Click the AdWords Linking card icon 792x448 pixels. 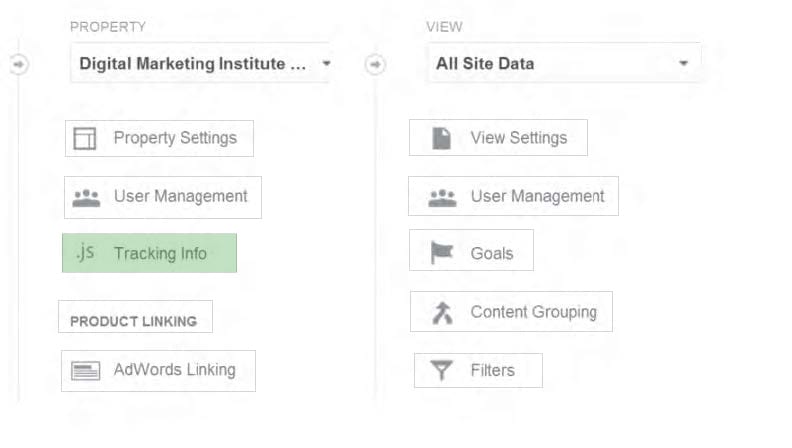point(85,371)
